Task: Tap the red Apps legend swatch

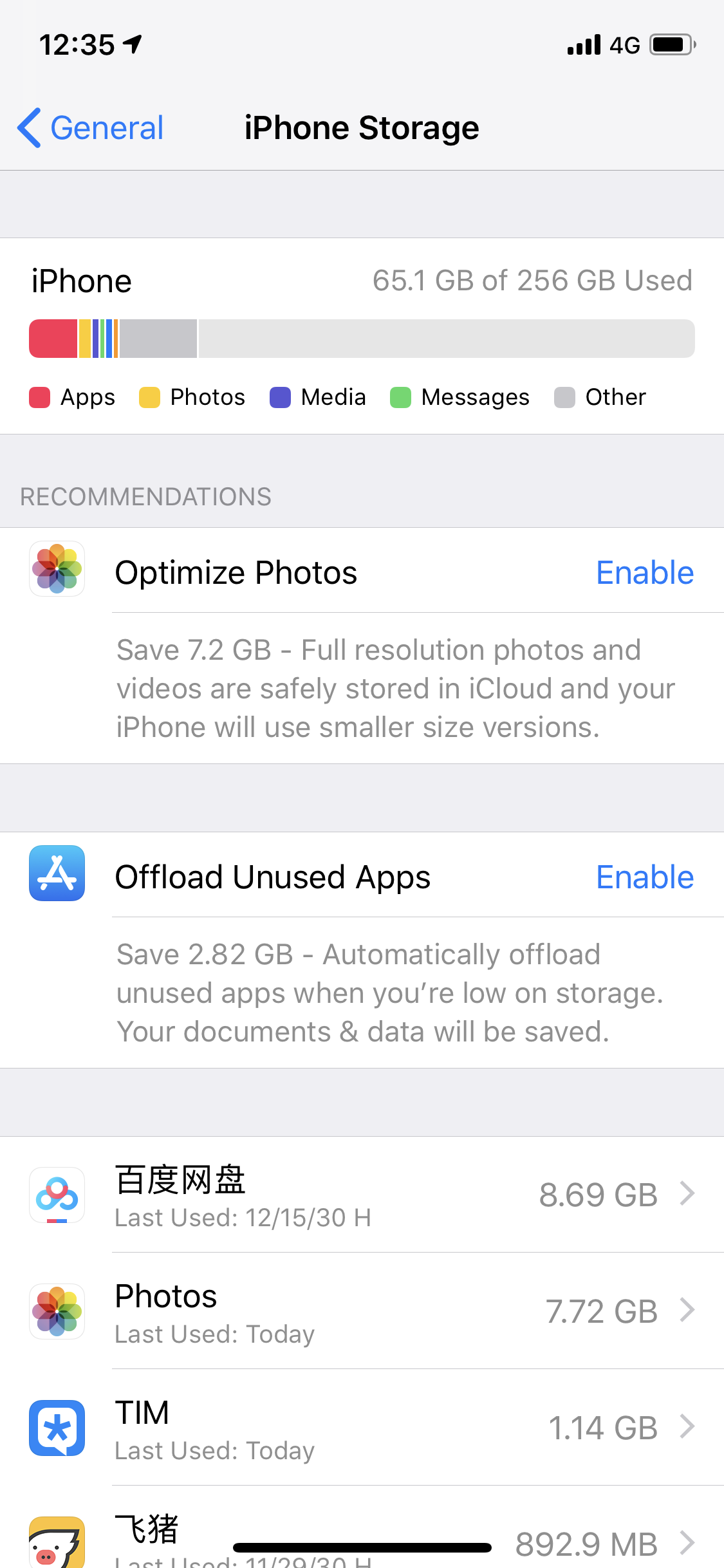Action: tap(40, 397)
